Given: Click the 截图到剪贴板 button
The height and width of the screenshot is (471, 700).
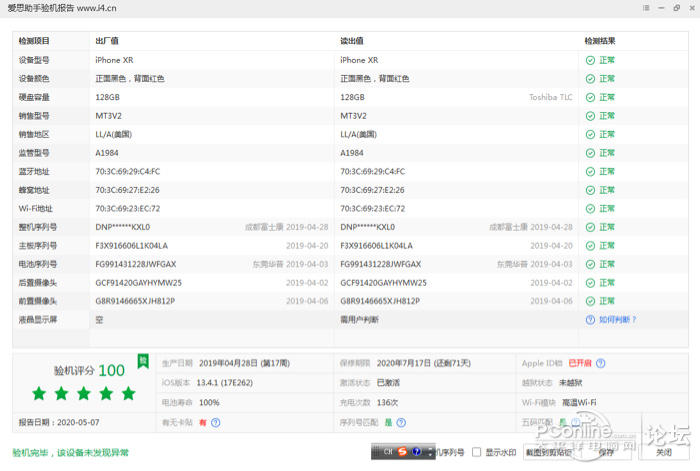Looking at the screenshot, I should pos(549,453).
